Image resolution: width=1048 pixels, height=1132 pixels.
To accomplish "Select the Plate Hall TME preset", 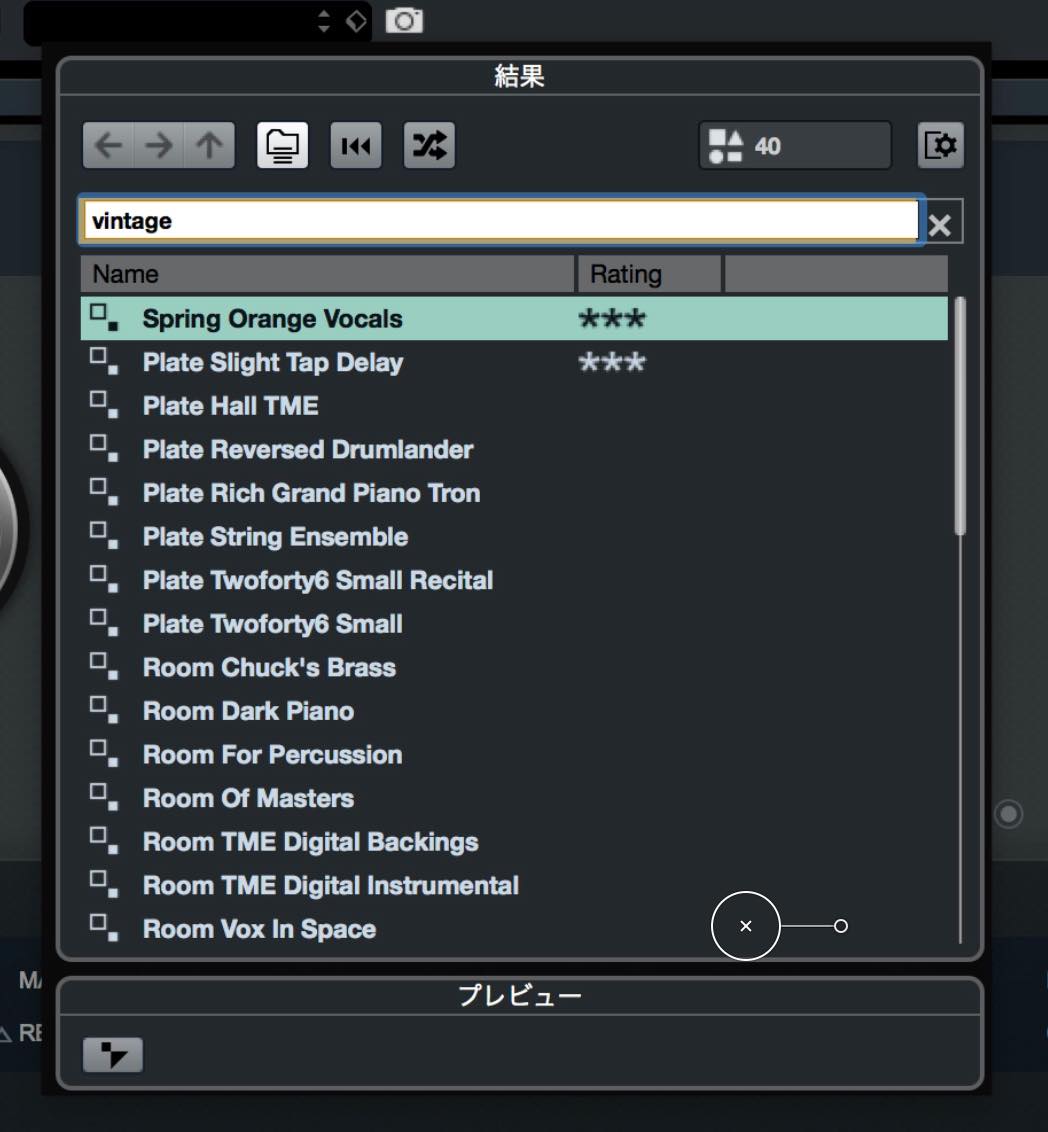I will point(514,406).
